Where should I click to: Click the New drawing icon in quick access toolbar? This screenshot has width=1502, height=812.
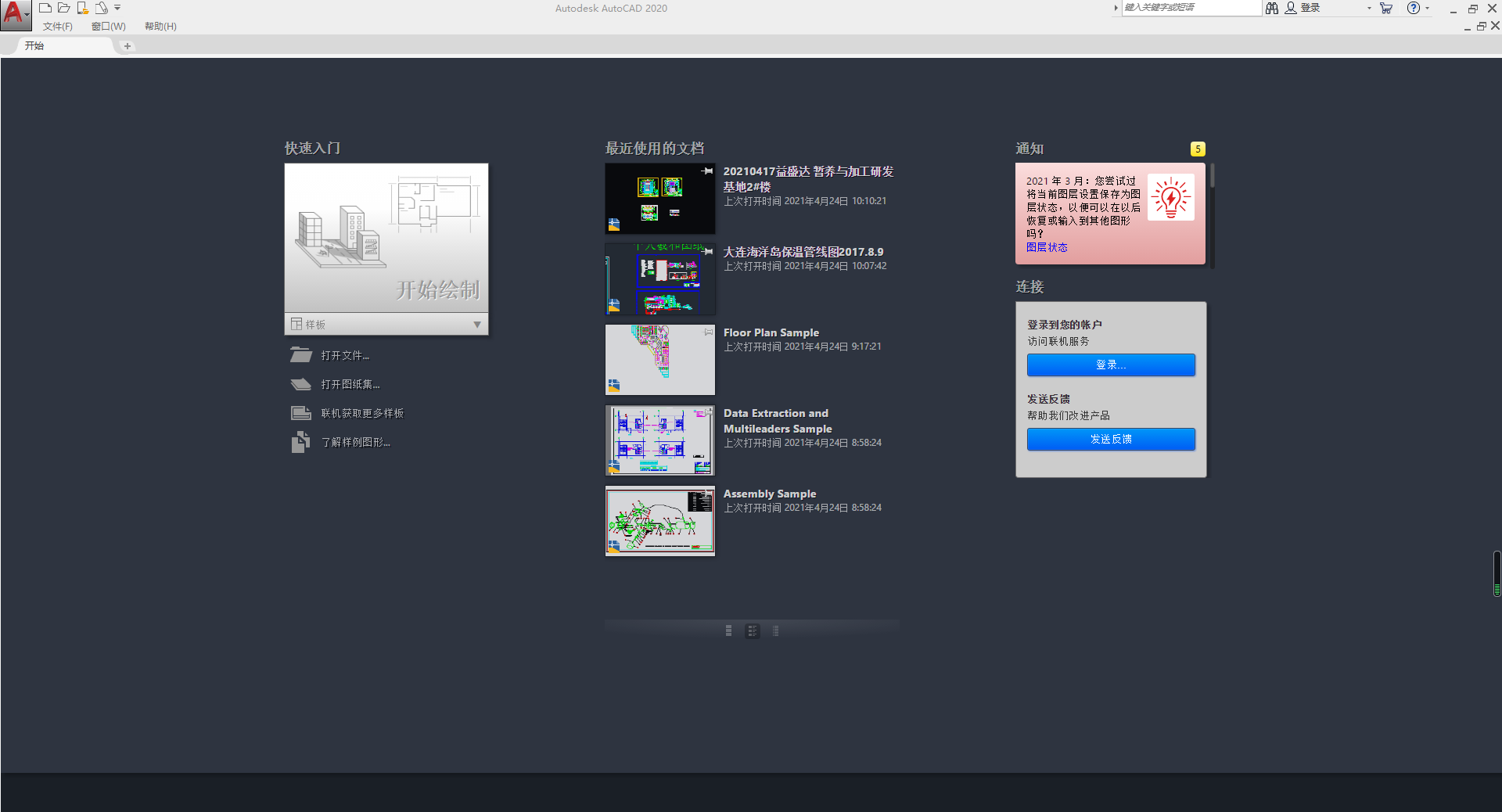[x=45, y=8]
